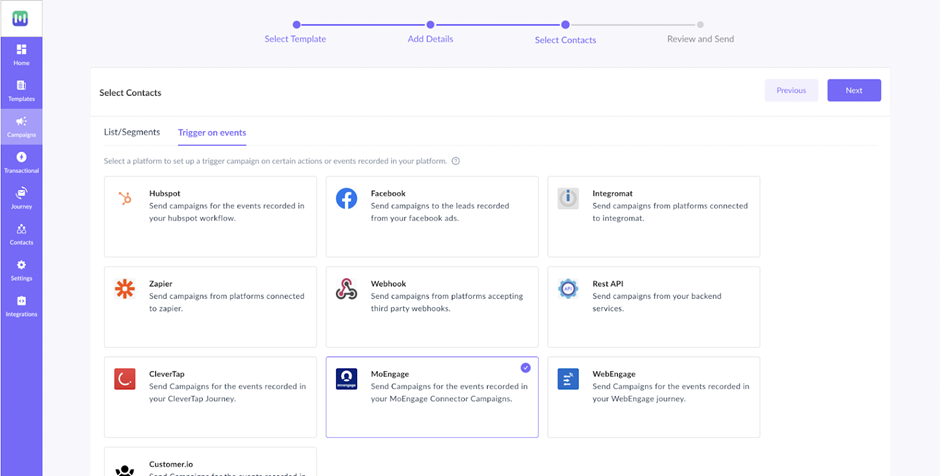
Task: Click 'from your facebook ads.' description text
Action: 415,219
